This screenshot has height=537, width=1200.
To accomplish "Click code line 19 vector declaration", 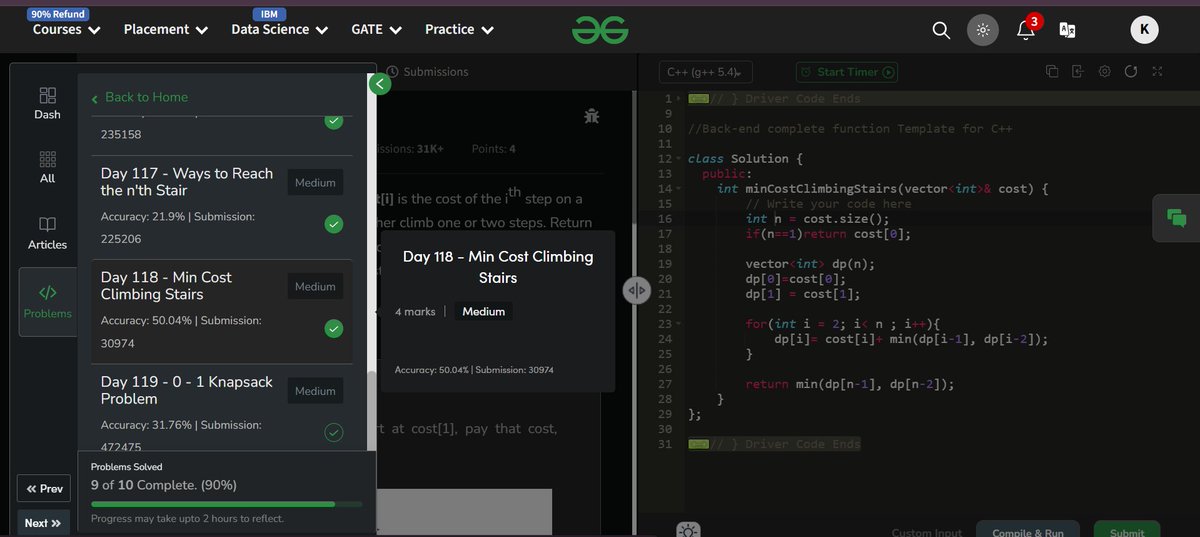I will coord(810,264).
